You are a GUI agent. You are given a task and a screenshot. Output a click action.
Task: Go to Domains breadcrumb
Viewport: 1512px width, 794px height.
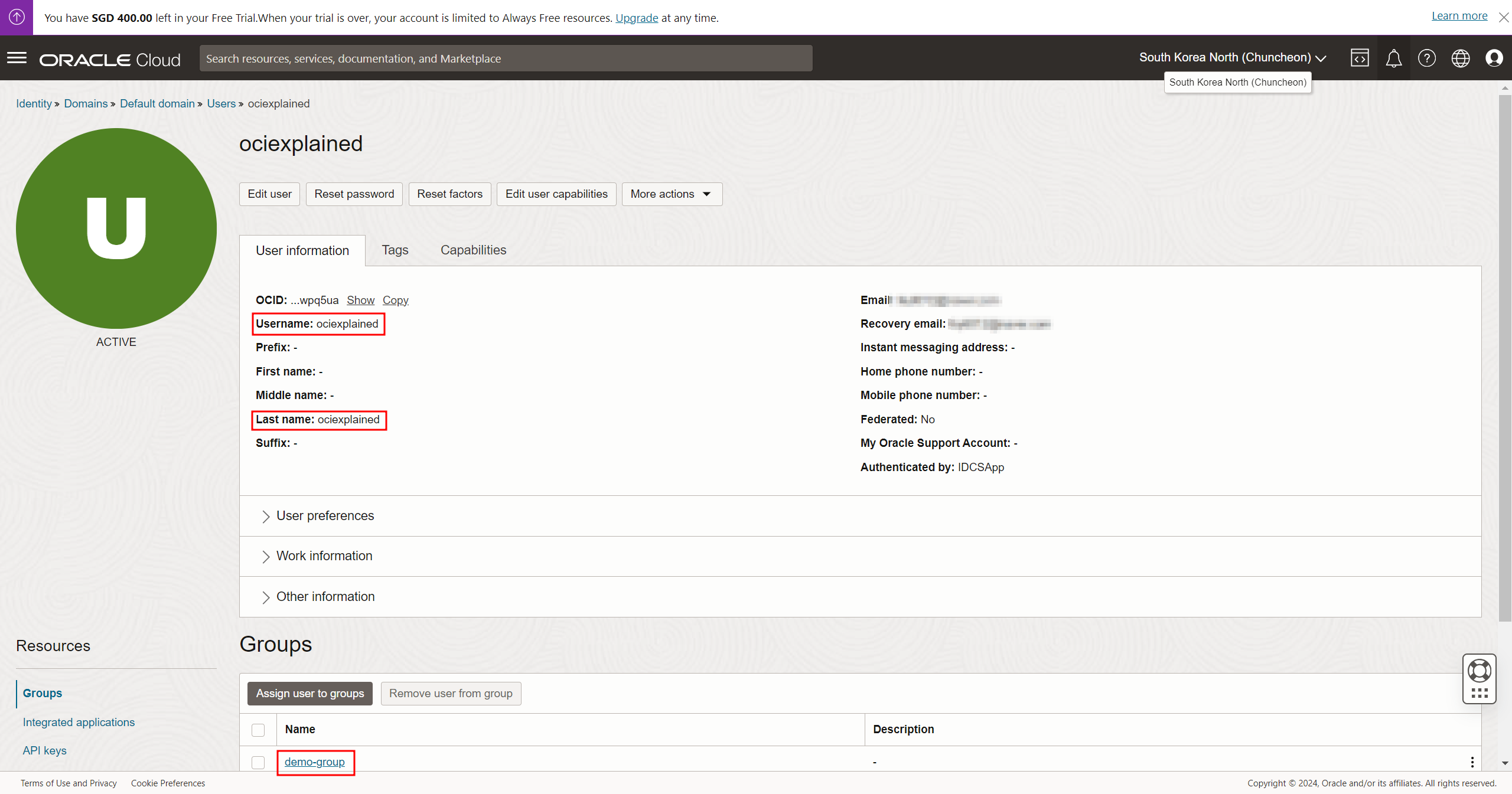point(86,103)
